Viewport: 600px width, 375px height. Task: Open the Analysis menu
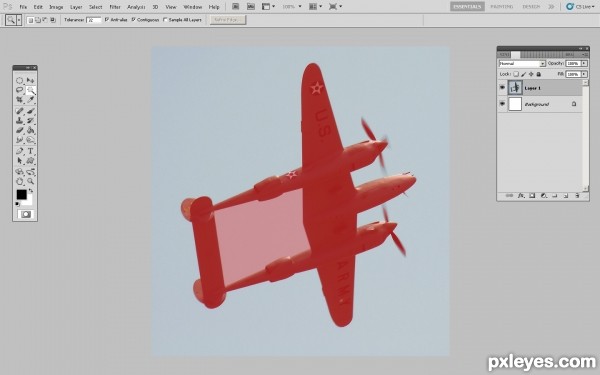[x=136, y=7]
